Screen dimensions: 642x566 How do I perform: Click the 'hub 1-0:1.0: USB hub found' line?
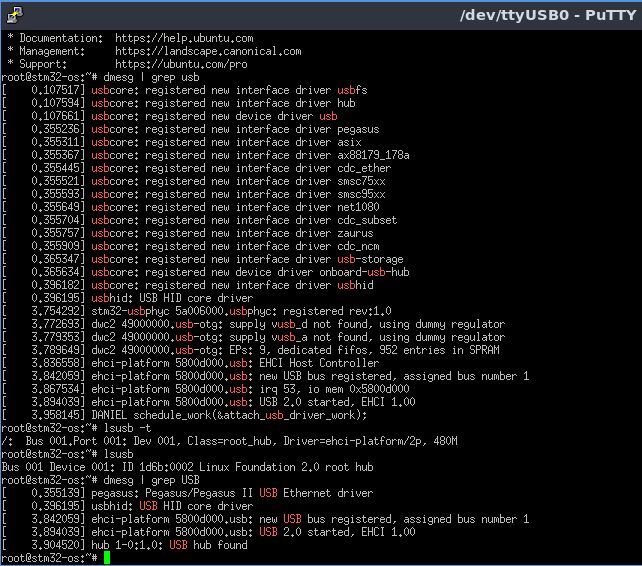pos(124,546)
